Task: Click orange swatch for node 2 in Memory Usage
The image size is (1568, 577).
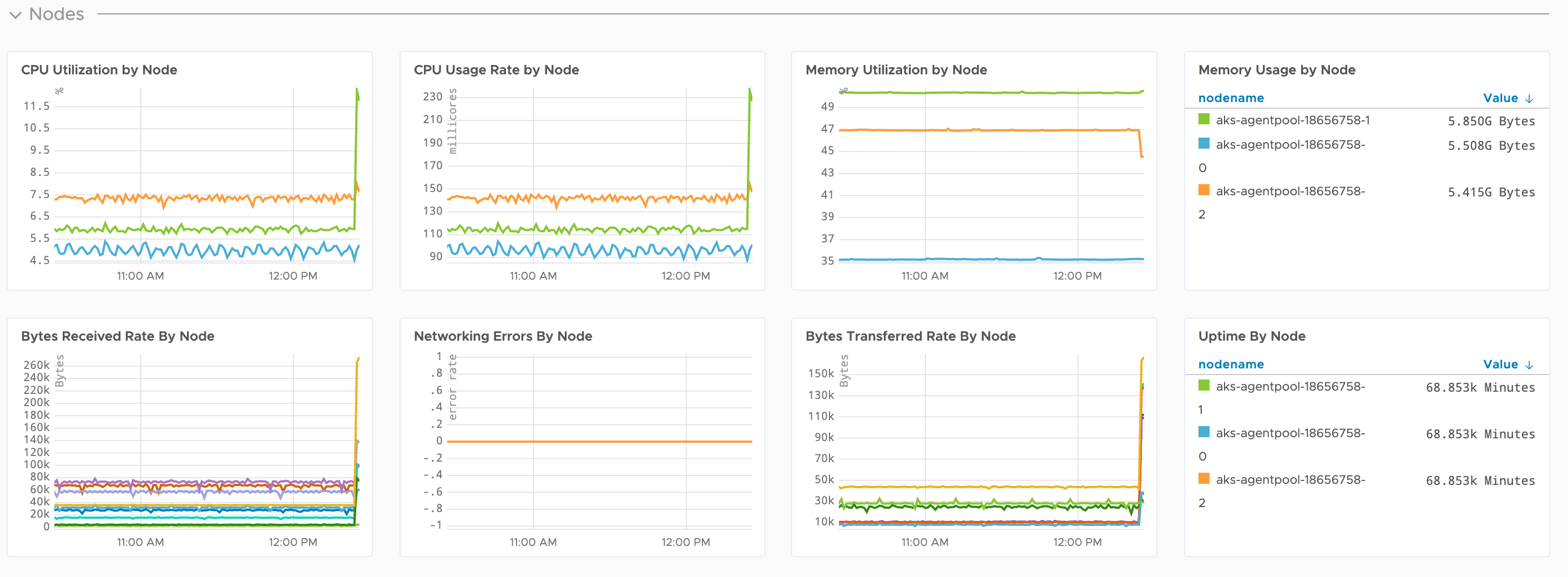Action: (1203, 190)
